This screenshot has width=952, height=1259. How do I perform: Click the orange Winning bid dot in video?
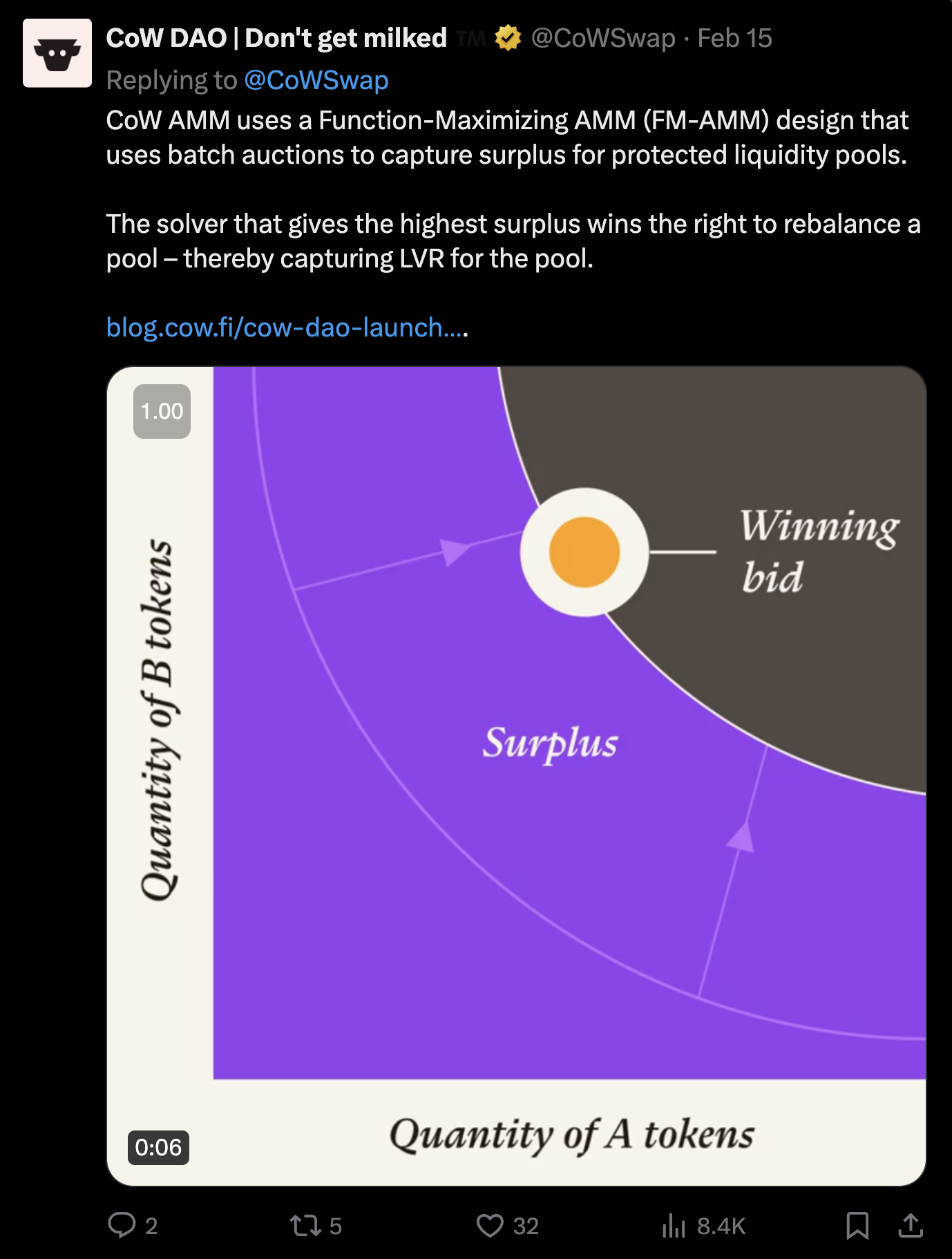tap(584, 552)
